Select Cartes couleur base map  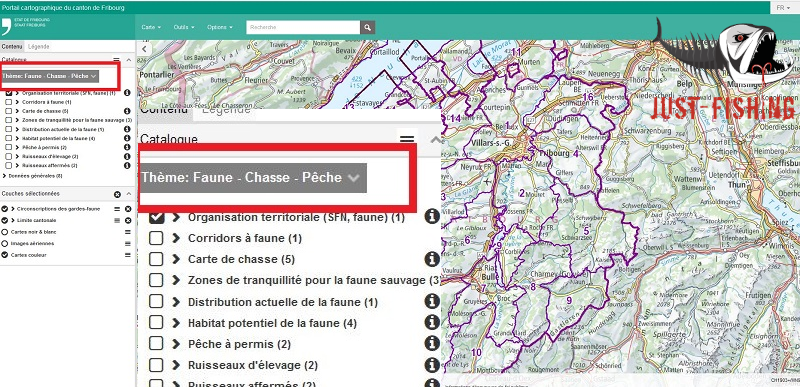click(5, 255)
